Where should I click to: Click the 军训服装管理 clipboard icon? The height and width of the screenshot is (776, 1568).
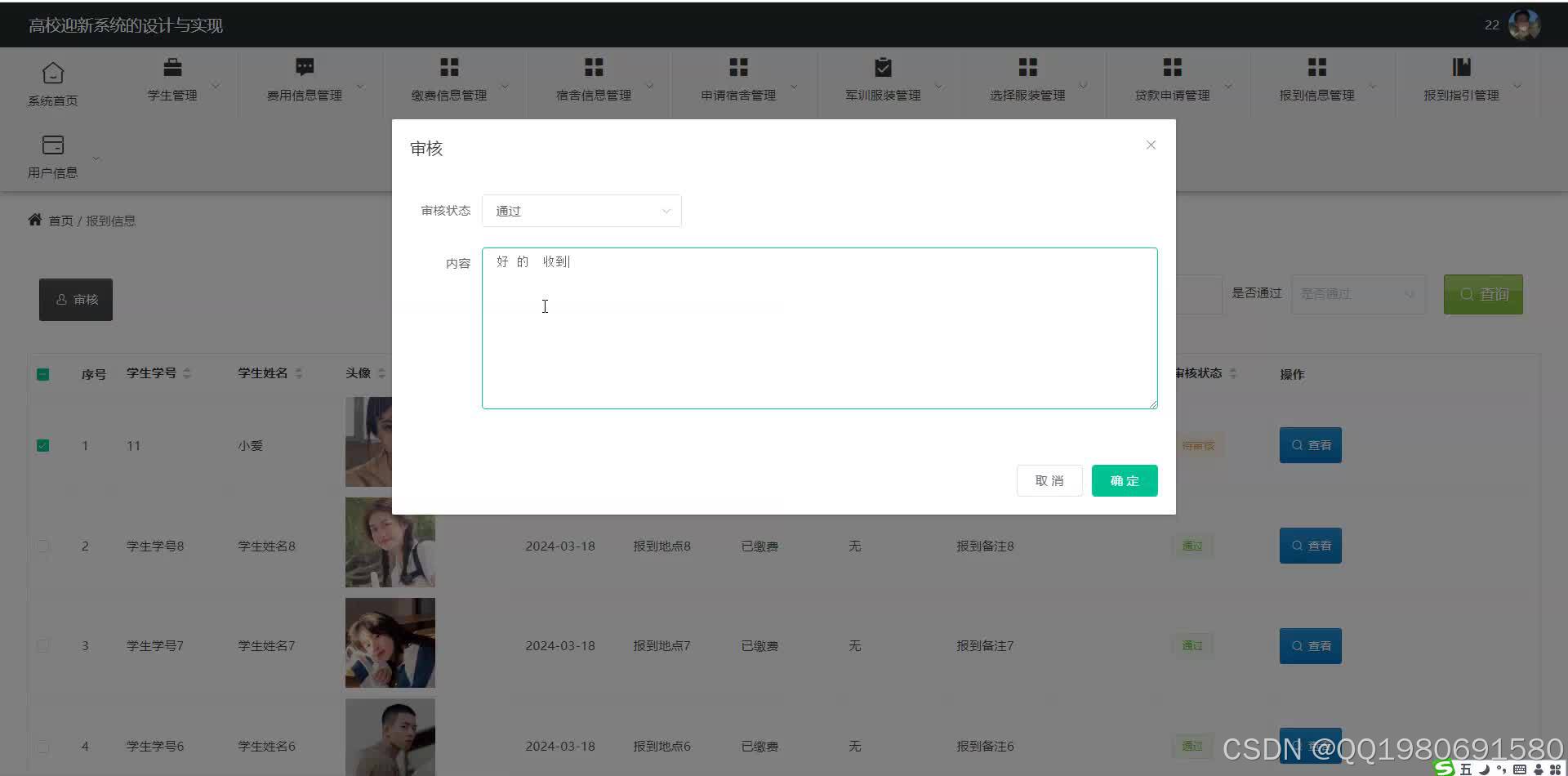(882, 66)
